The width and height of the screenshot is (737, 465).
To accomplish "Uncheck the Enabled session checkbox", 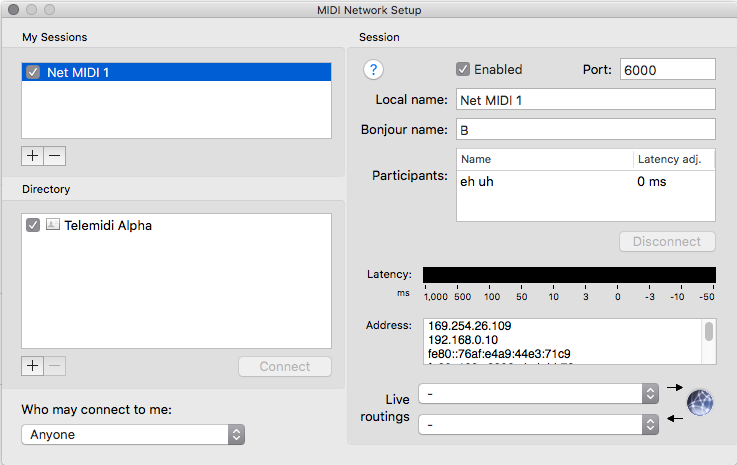I will coord(463,69).
